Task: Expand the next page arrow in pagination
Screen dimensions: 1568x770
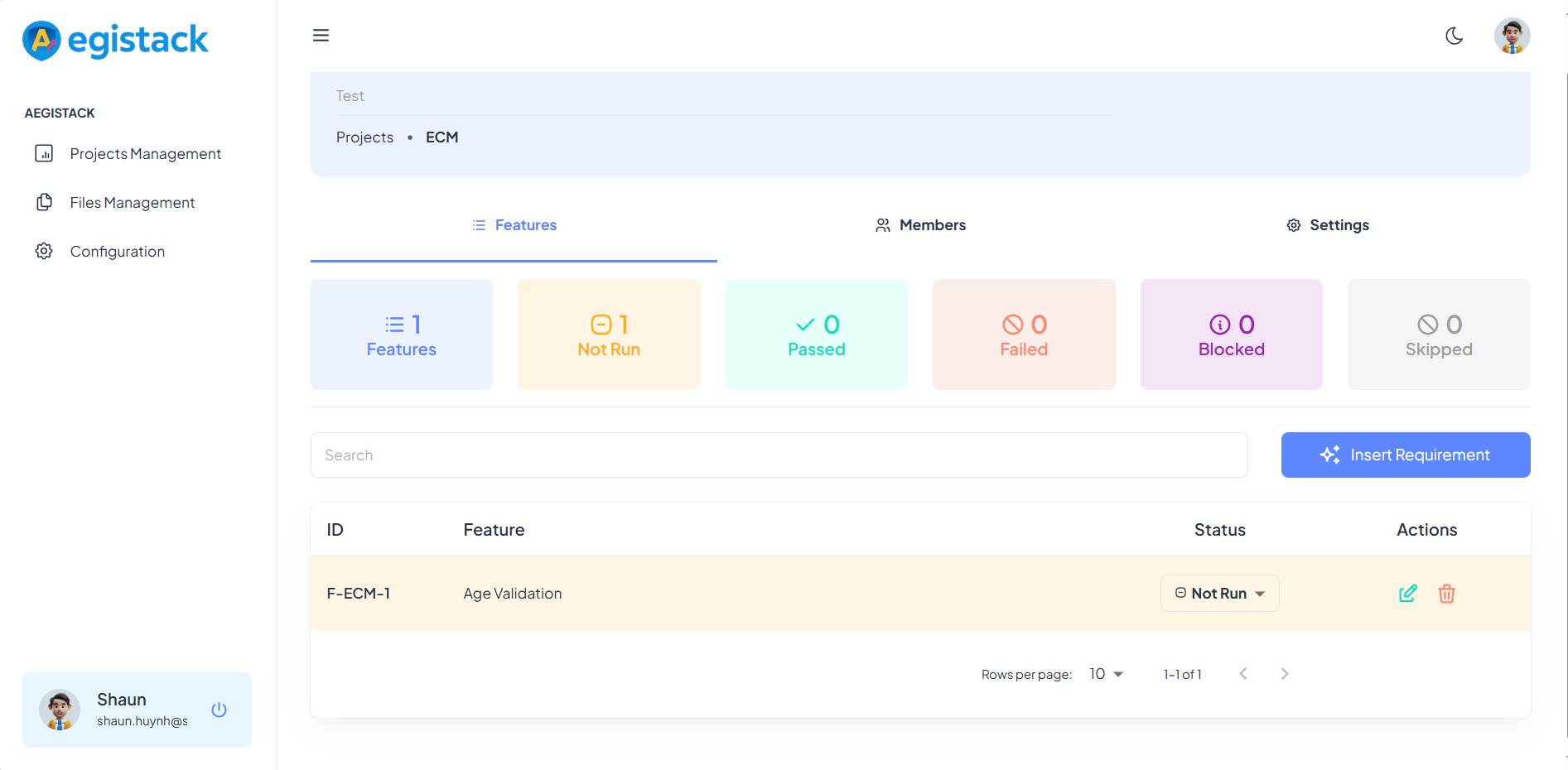Action: [x=1284, y=674]
